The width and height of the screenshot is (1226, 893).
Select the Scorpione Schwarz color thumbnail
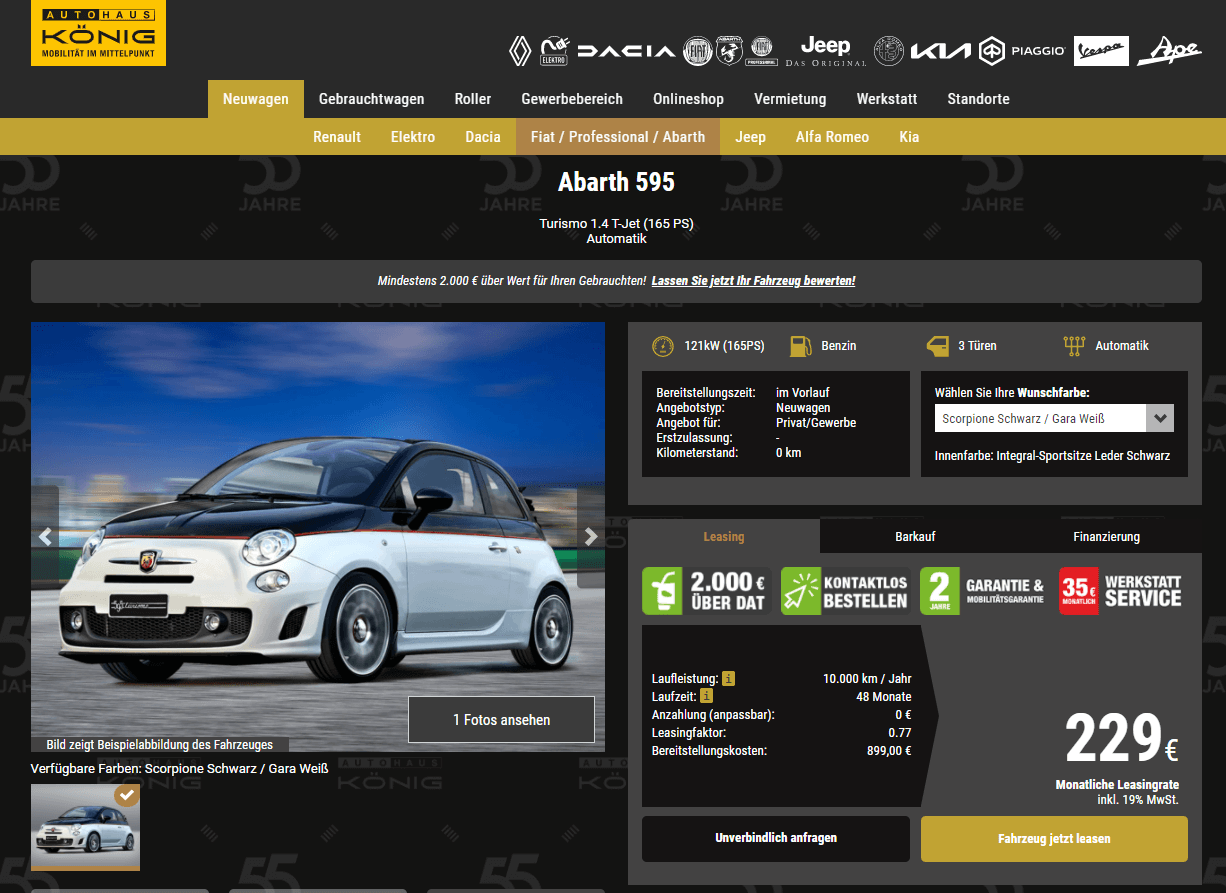pos(85,826)
